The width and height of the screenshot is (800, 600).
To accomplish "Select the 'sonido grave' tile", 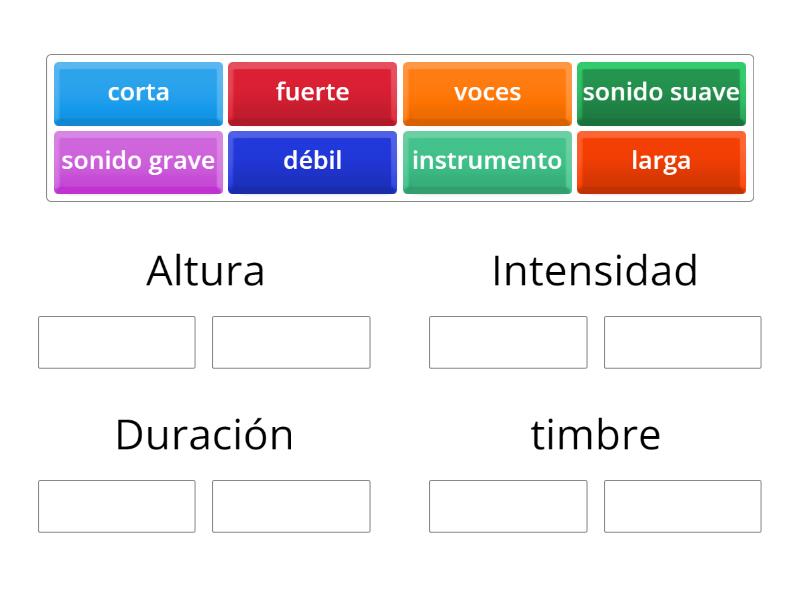I will pyautogui.click(x=138, y=161).
